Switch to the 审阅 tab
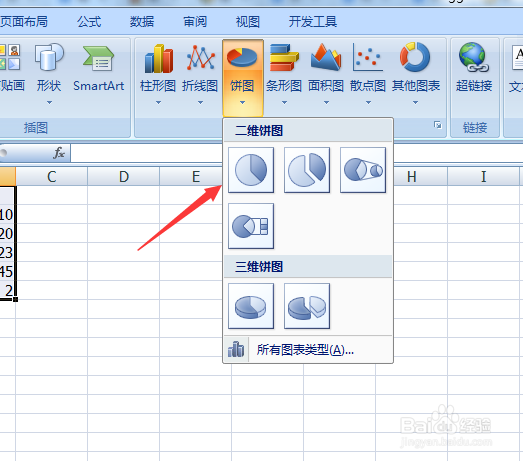 coord(195,22)
